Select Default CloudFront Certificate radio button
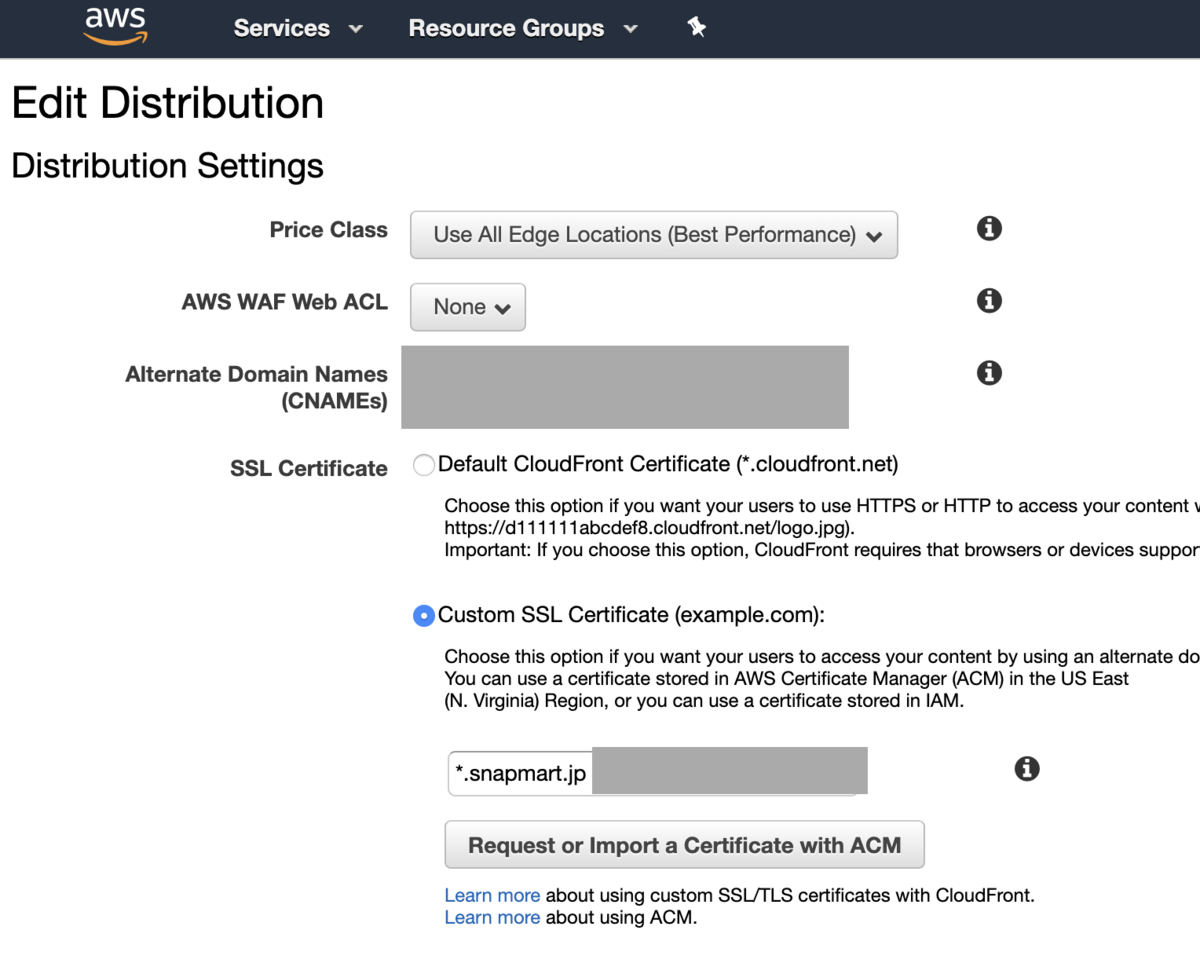 [424, 465]
